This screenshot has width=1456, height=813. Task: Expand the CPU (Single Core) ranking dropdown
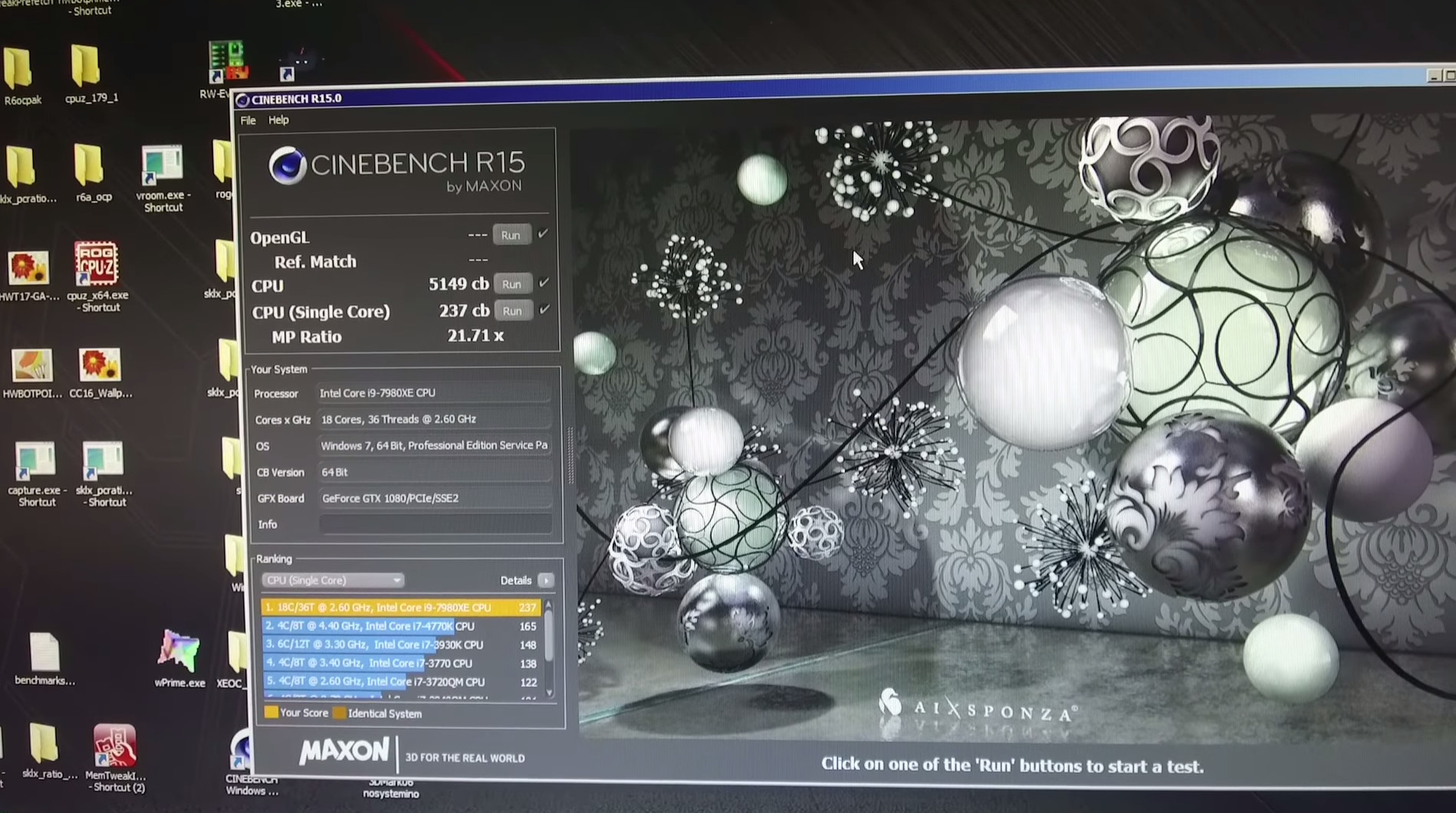coord(332,580)
